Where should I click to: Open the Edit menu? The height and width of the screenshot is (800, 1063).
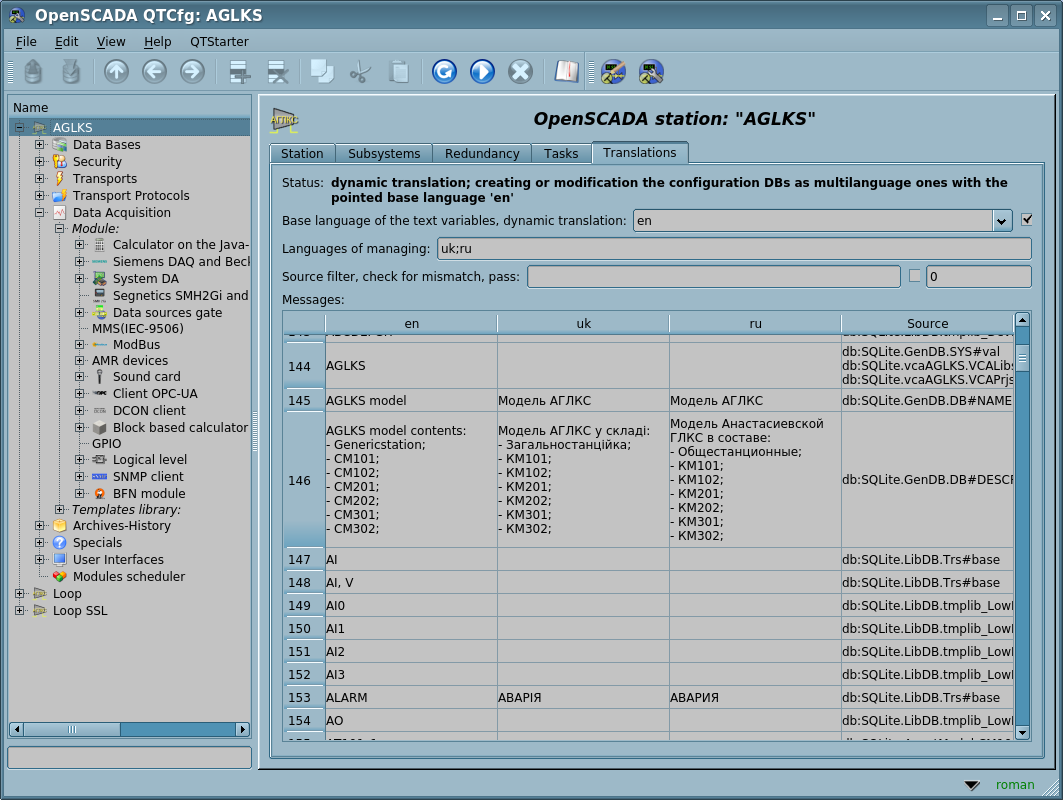[x=66, y=41]
